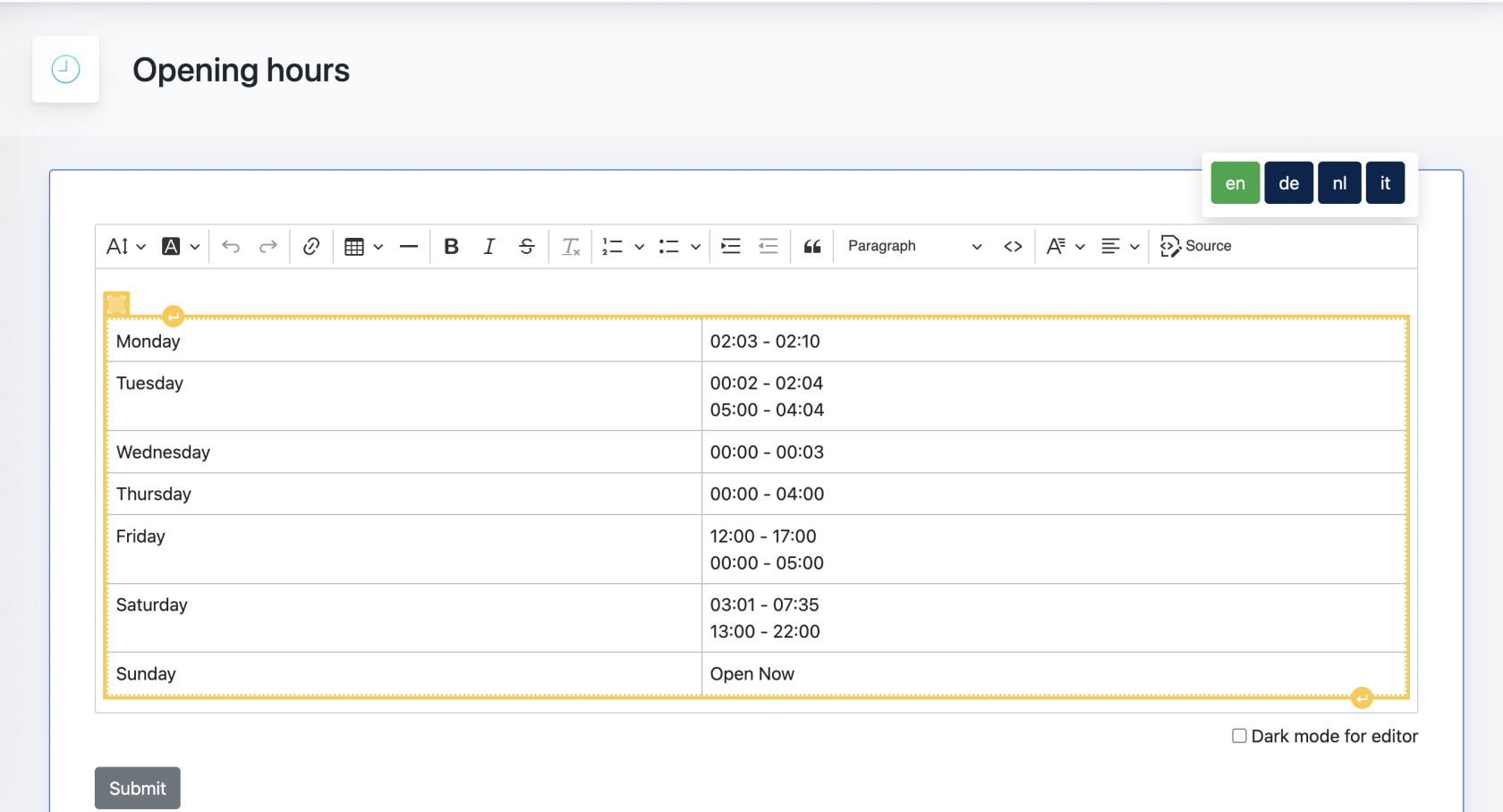Click the undo icon
This screenshot has height=812, width=1503.
click(231, 246)
